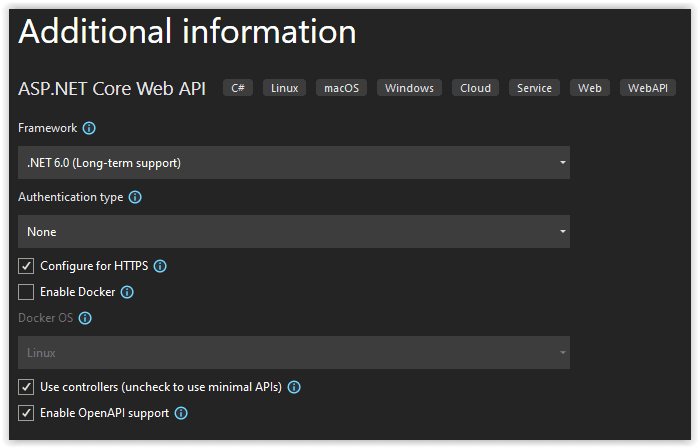Uncheck Configure for HTTPS checkbox
Viewport: 699px width, 448px height.
pyautogui.click(x=26, y=266)
